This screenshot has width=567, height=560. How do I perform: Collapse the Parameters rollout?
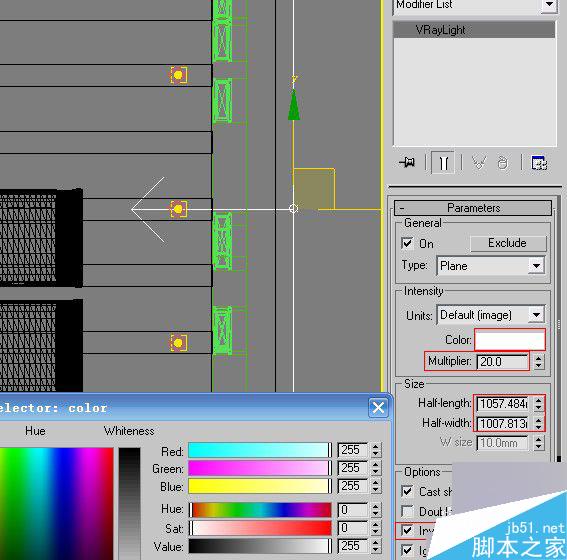pos(473,208)
